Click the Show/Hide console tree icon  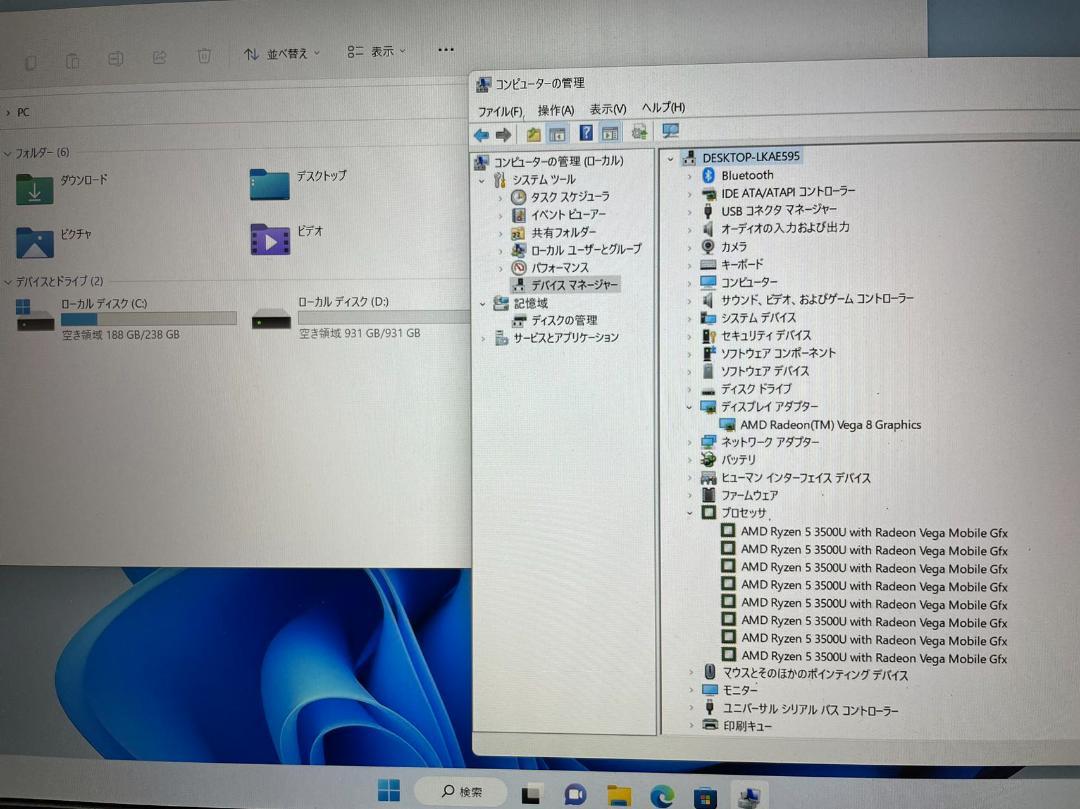(x=557, y=134)
